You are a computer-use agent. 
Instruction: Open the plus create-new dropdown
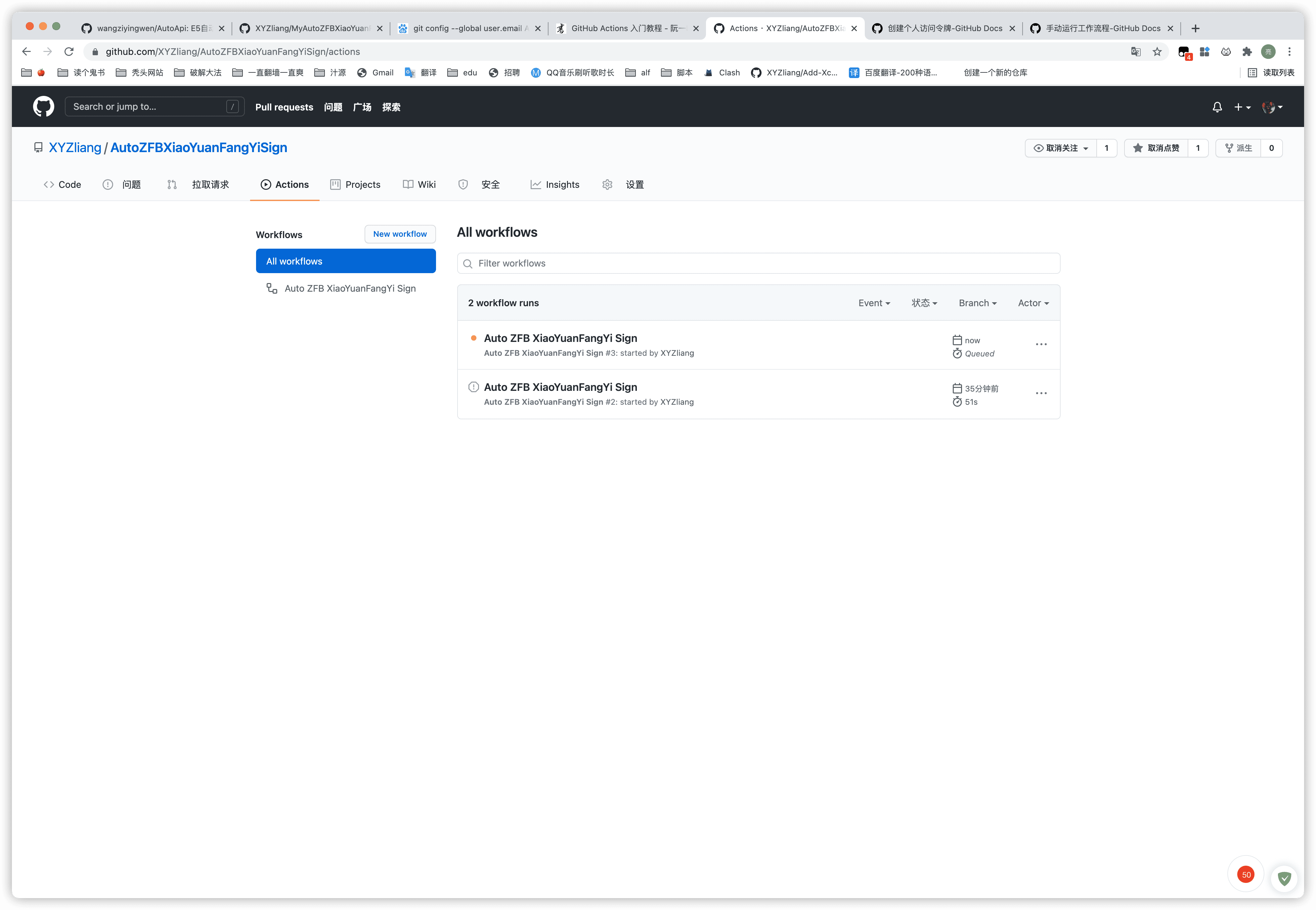pyautogui.click(x=1242, y=107)
